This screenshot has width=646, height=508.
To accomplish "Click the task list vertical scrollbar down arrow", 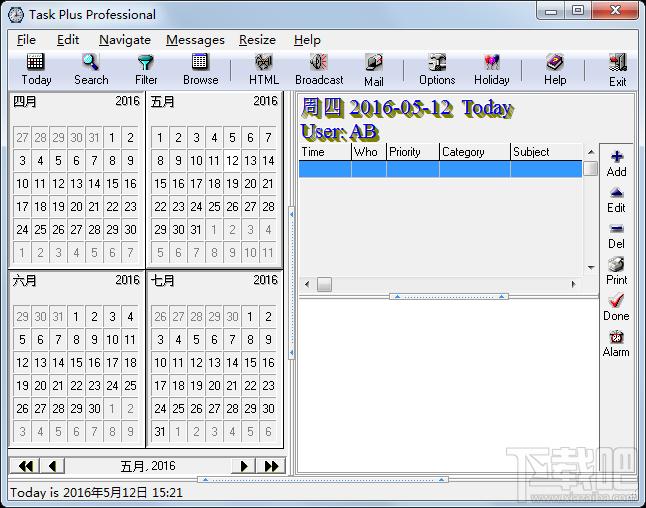I will coord(591,267).
